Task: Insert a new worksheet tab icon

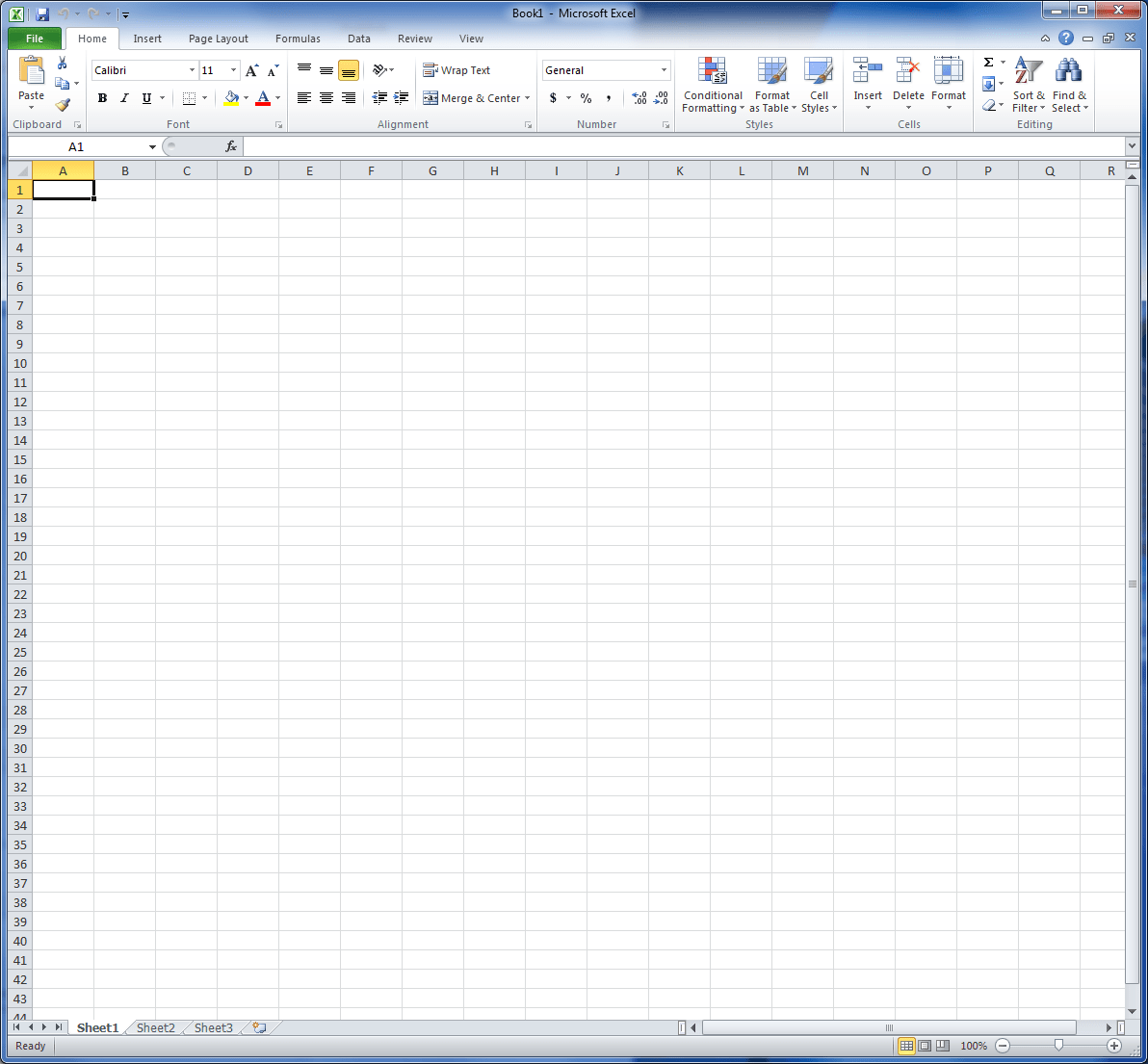Action: [x=259, y=1027]
